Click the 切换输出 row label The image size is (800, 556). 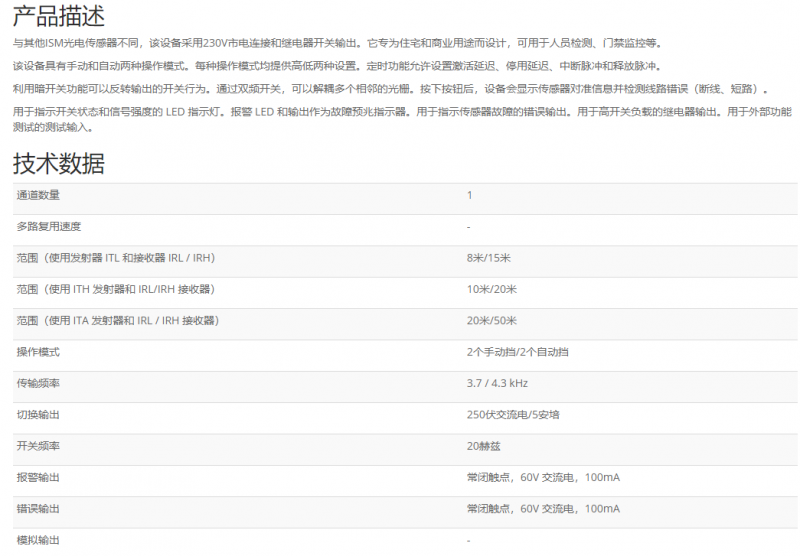point(38,415)
